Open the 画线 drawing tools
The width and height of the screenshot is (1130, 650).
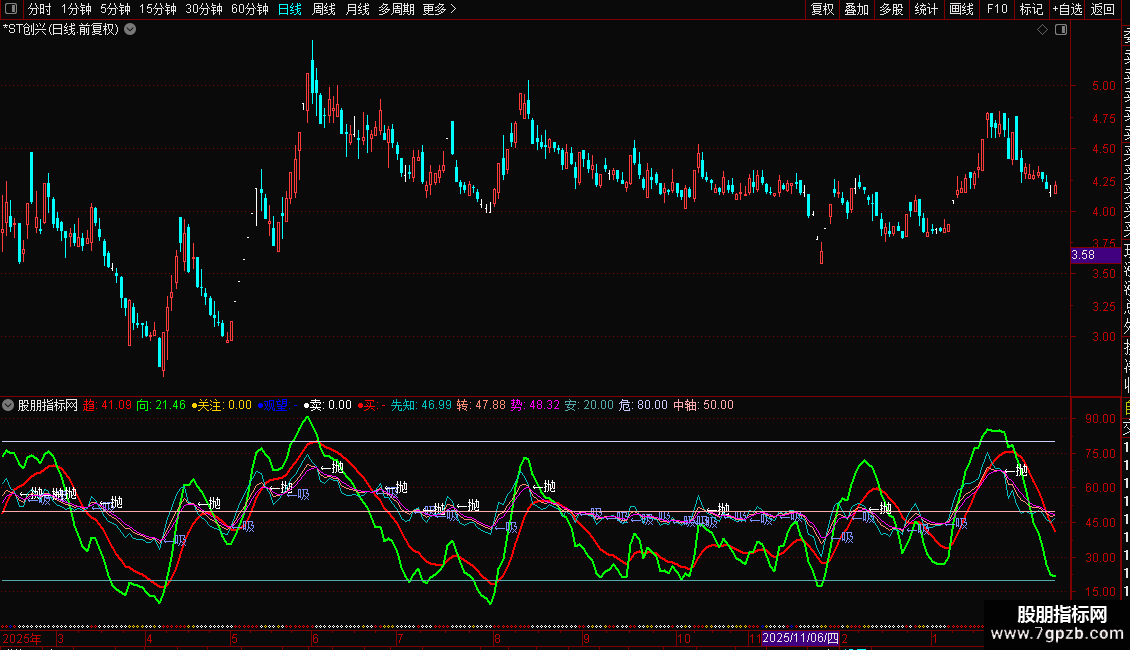tap(961, 9)
